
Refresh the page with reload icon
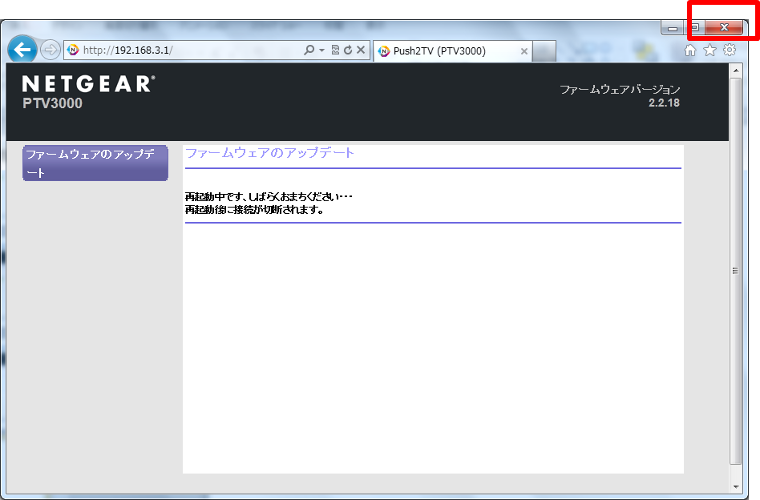(x=348, y=50)
